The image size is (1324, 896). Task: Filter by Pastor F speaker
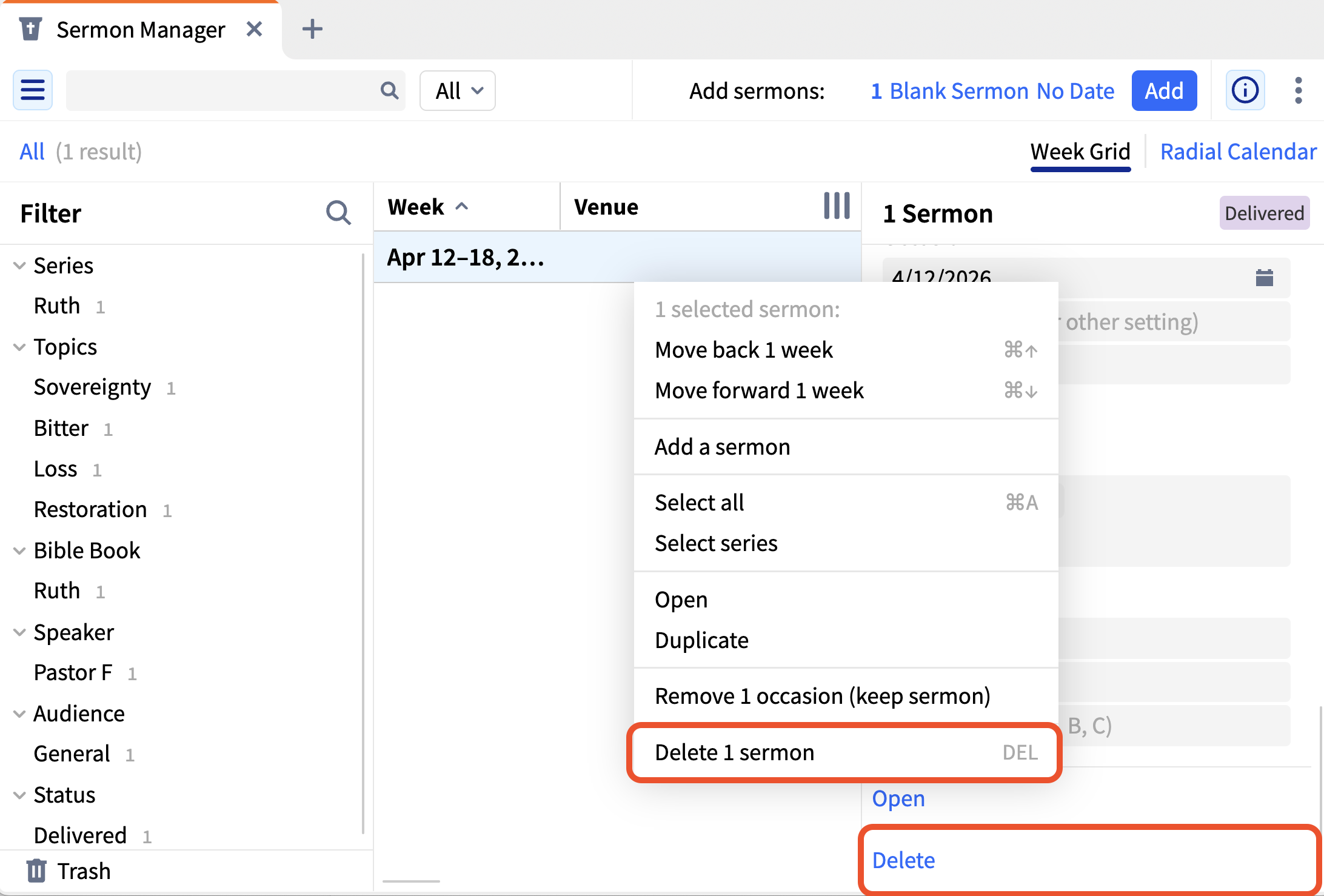[x=73, y=672]
